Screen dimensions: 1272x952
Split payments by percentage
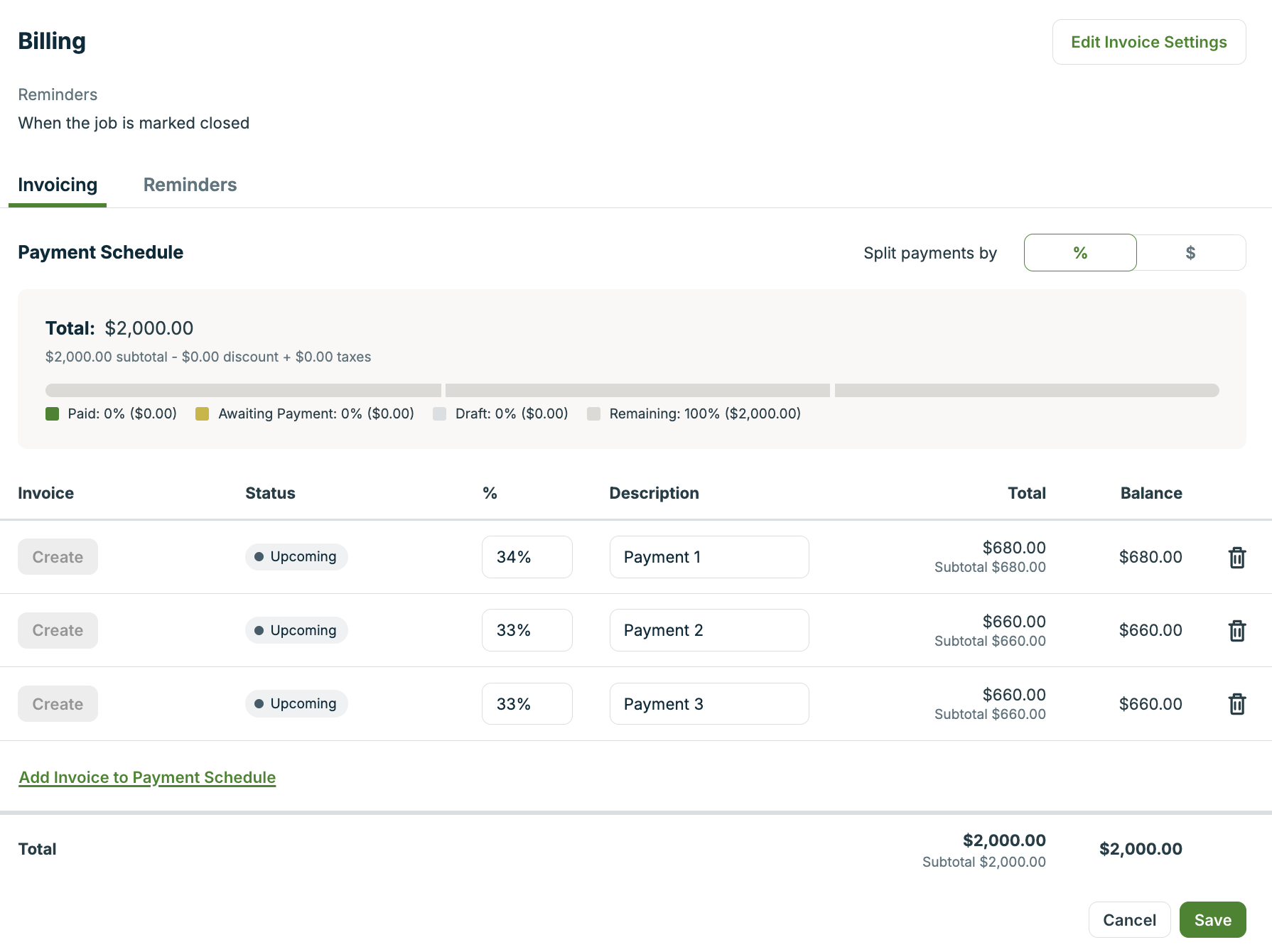[1079, 253]
